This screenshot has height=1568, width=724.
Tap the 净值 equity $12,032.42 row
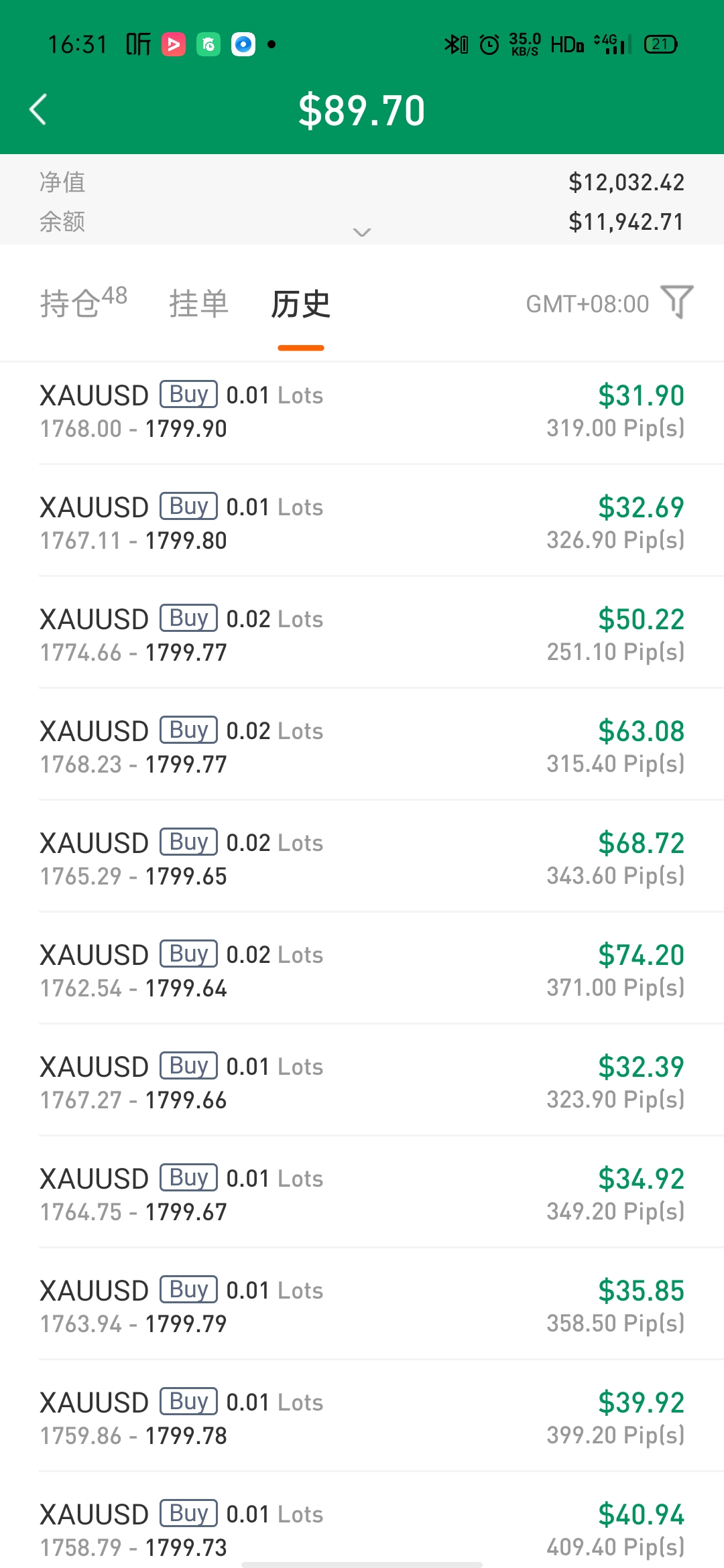362,182
